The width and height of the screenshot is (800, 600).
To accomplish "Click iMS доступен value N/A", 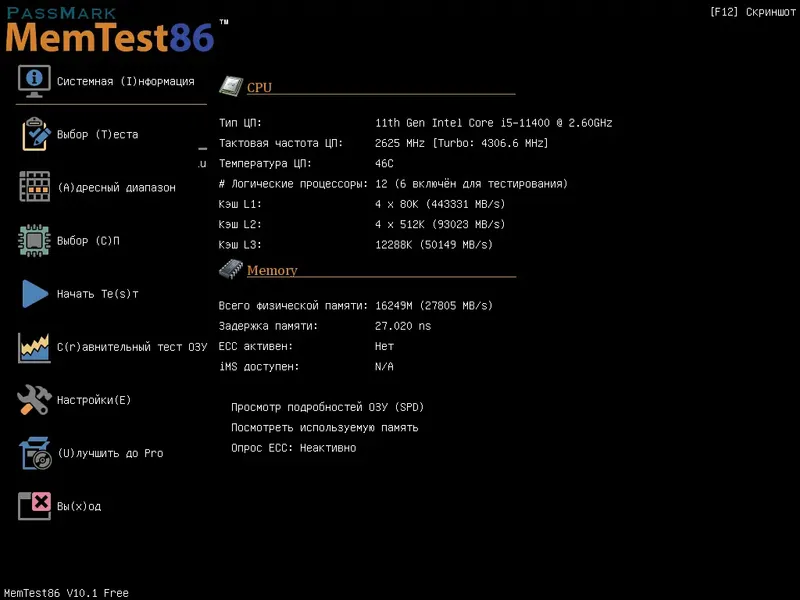I will [384, 367].
